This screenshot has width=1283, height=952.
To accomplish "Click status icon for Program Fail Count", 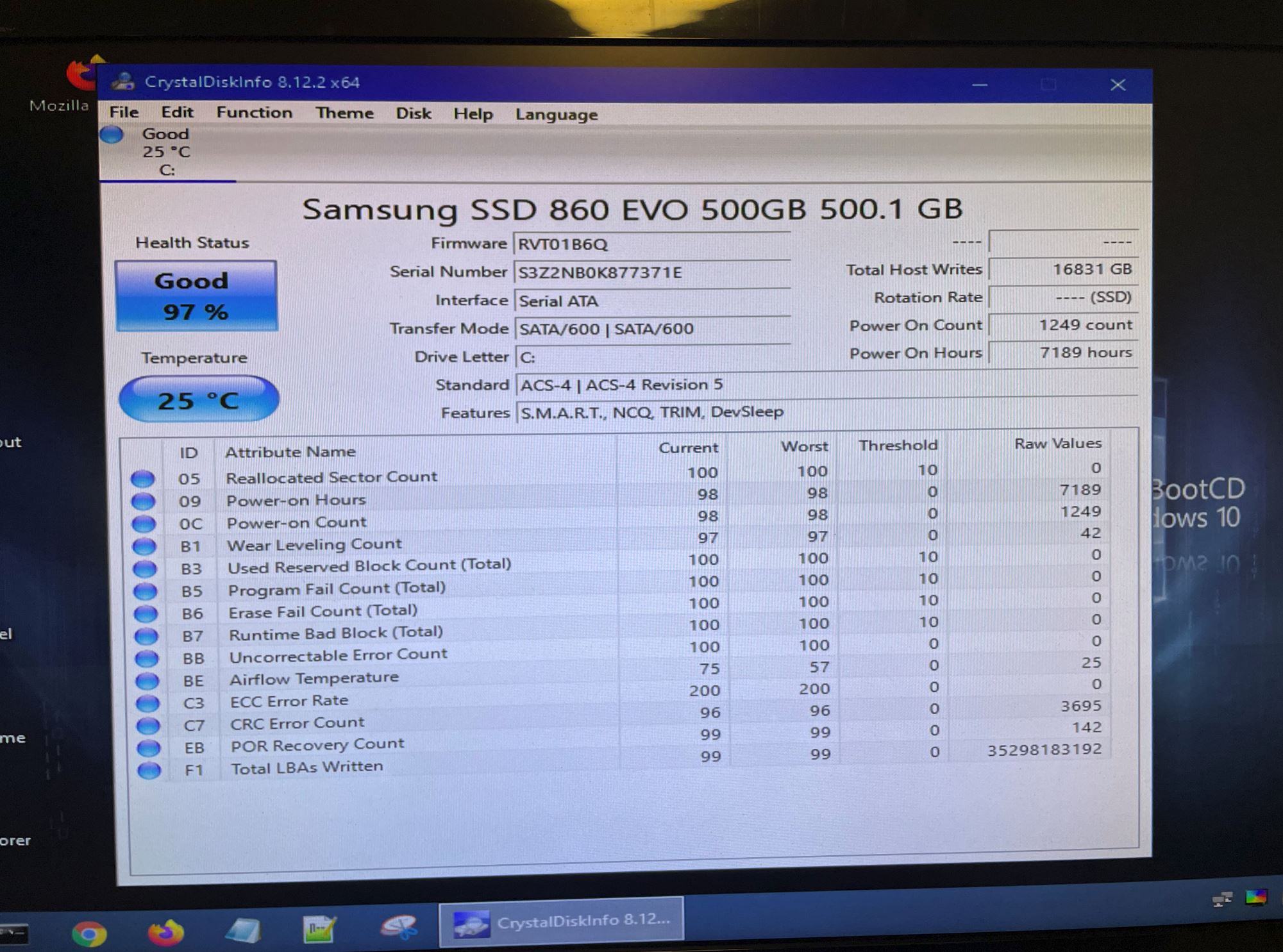I will pos(146,591).
